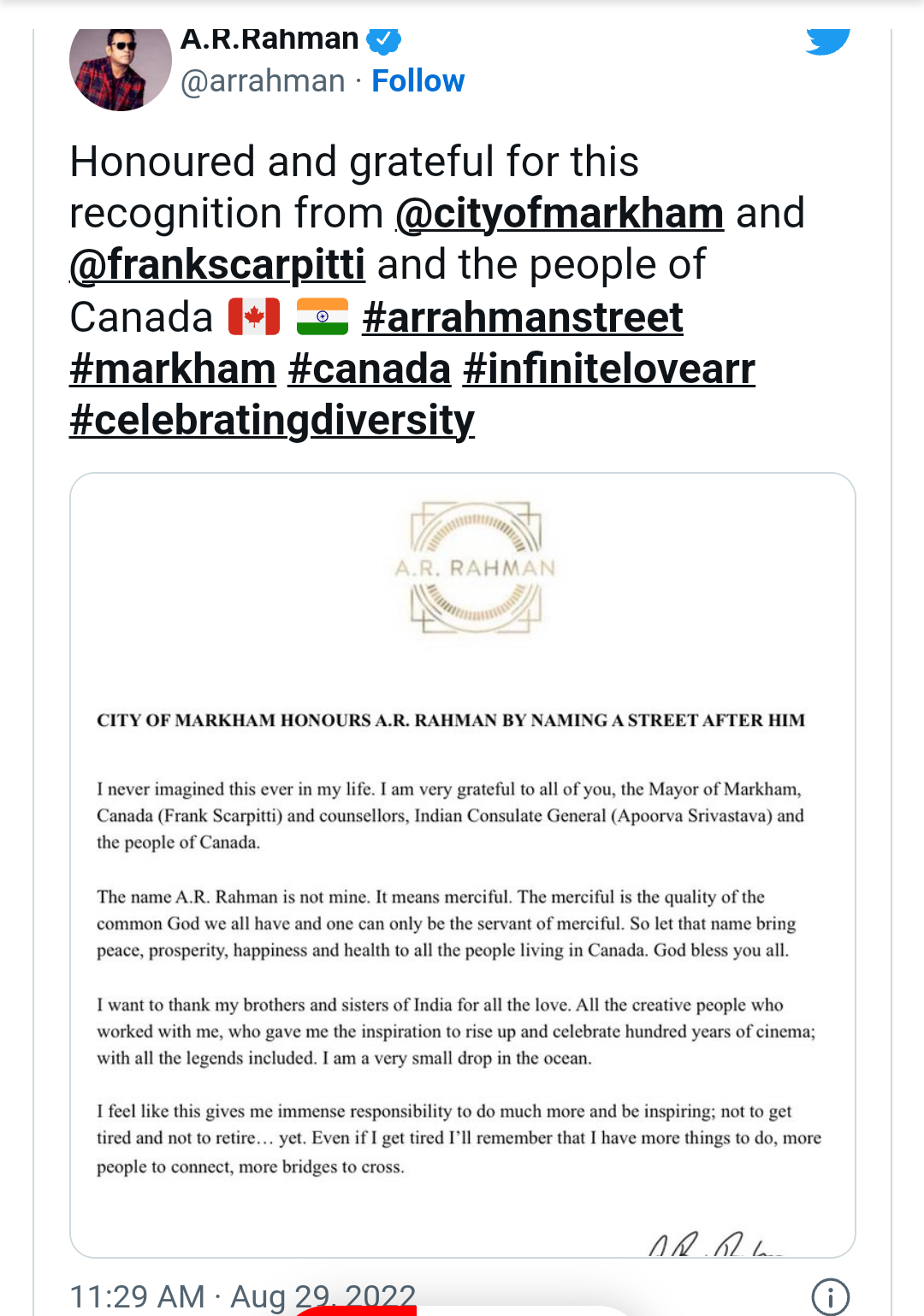Click the India flag emoji
924x1316 pixels.
click(322, 317)
